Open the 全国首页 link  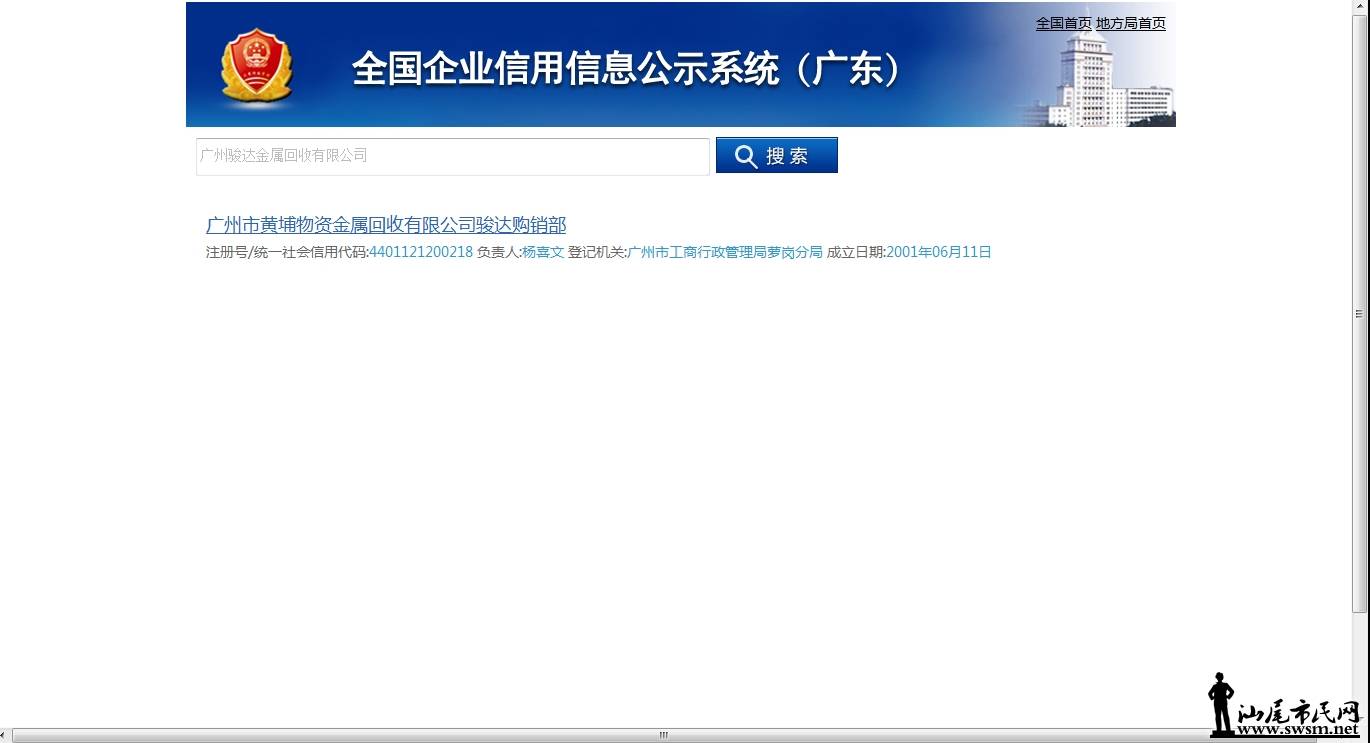1063,23
